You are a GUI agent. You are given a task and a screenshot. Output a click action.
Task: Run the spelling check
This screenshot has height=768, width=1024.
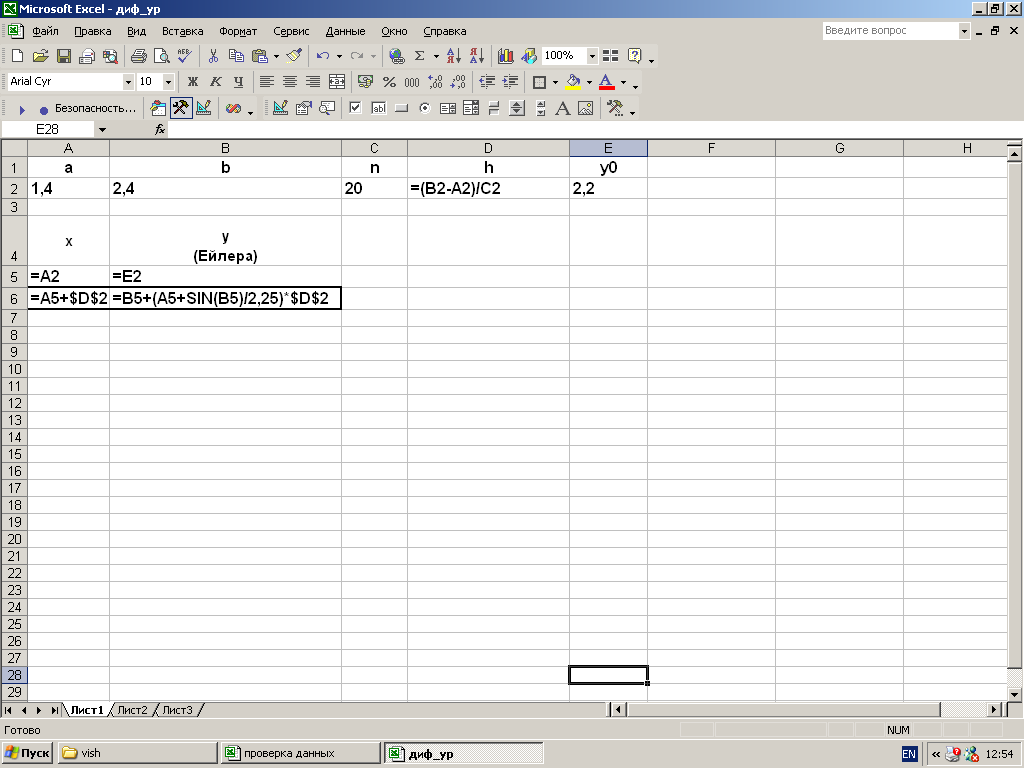click(184, 56)
